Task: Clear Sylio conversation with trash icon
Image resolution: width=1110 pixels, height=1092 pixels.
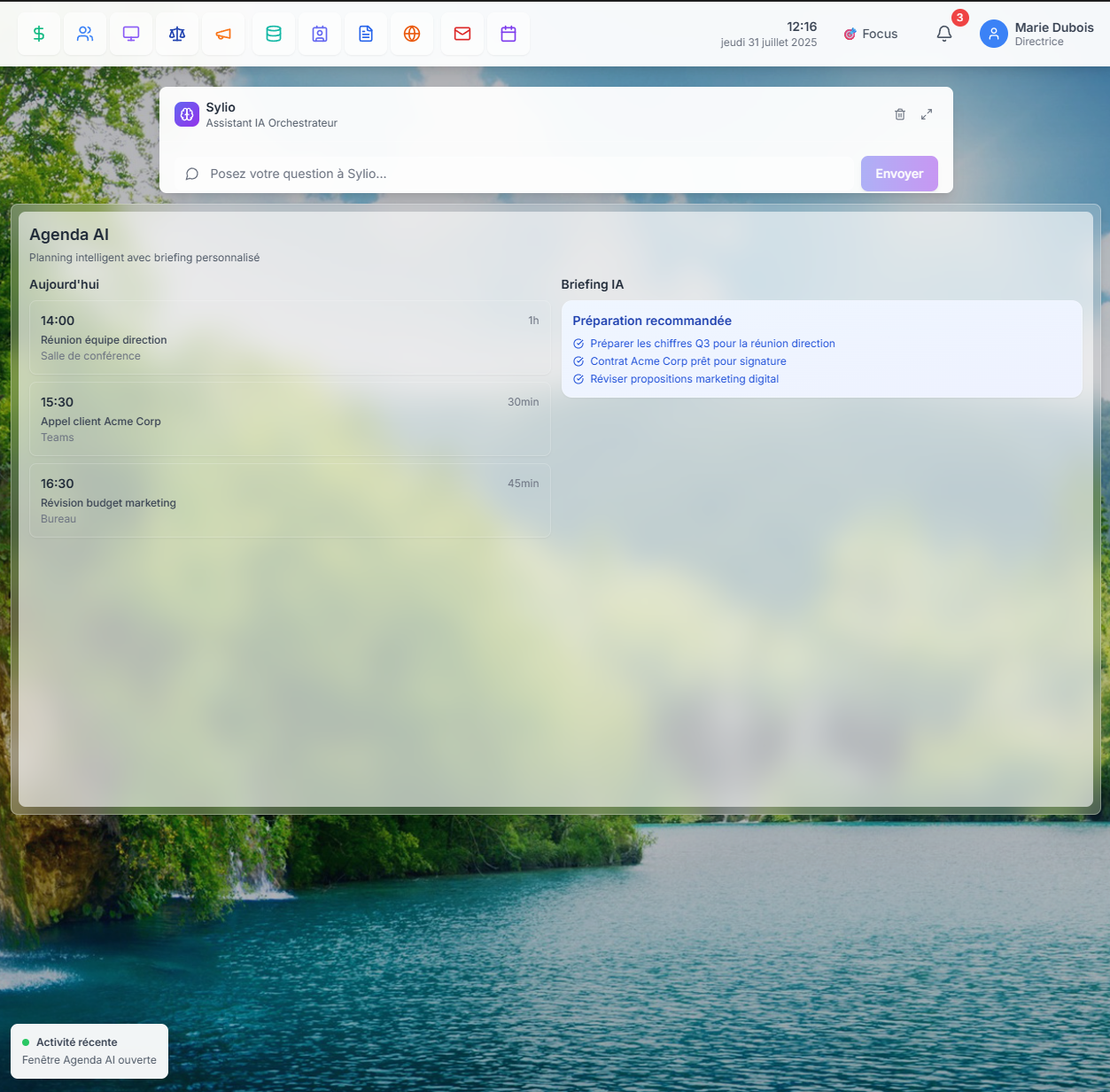Action: (x=900, y=114)
